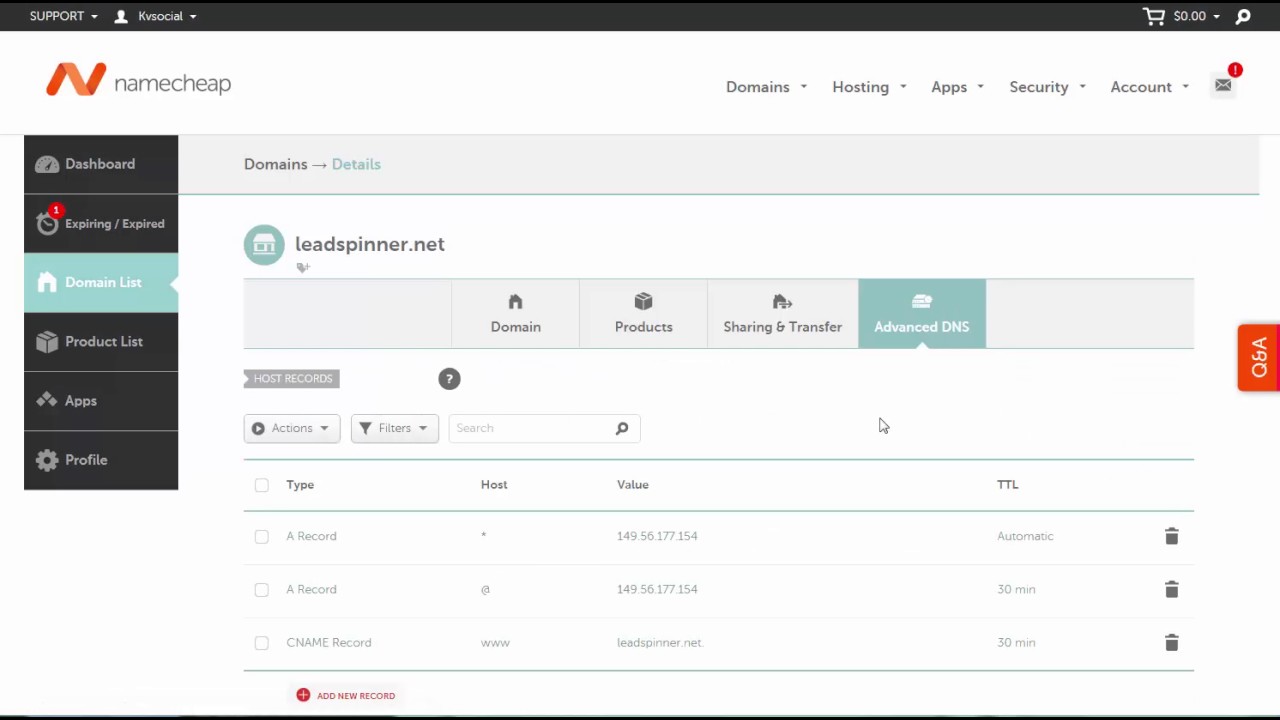Click the Value column header
This screenshot has height=720, width=1280.
point(633,485)
